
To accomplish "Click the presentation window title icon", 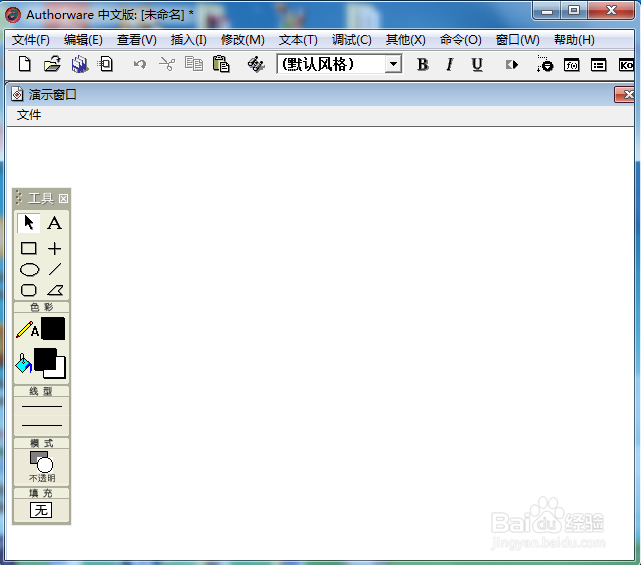I will click(x=17, y=94).
